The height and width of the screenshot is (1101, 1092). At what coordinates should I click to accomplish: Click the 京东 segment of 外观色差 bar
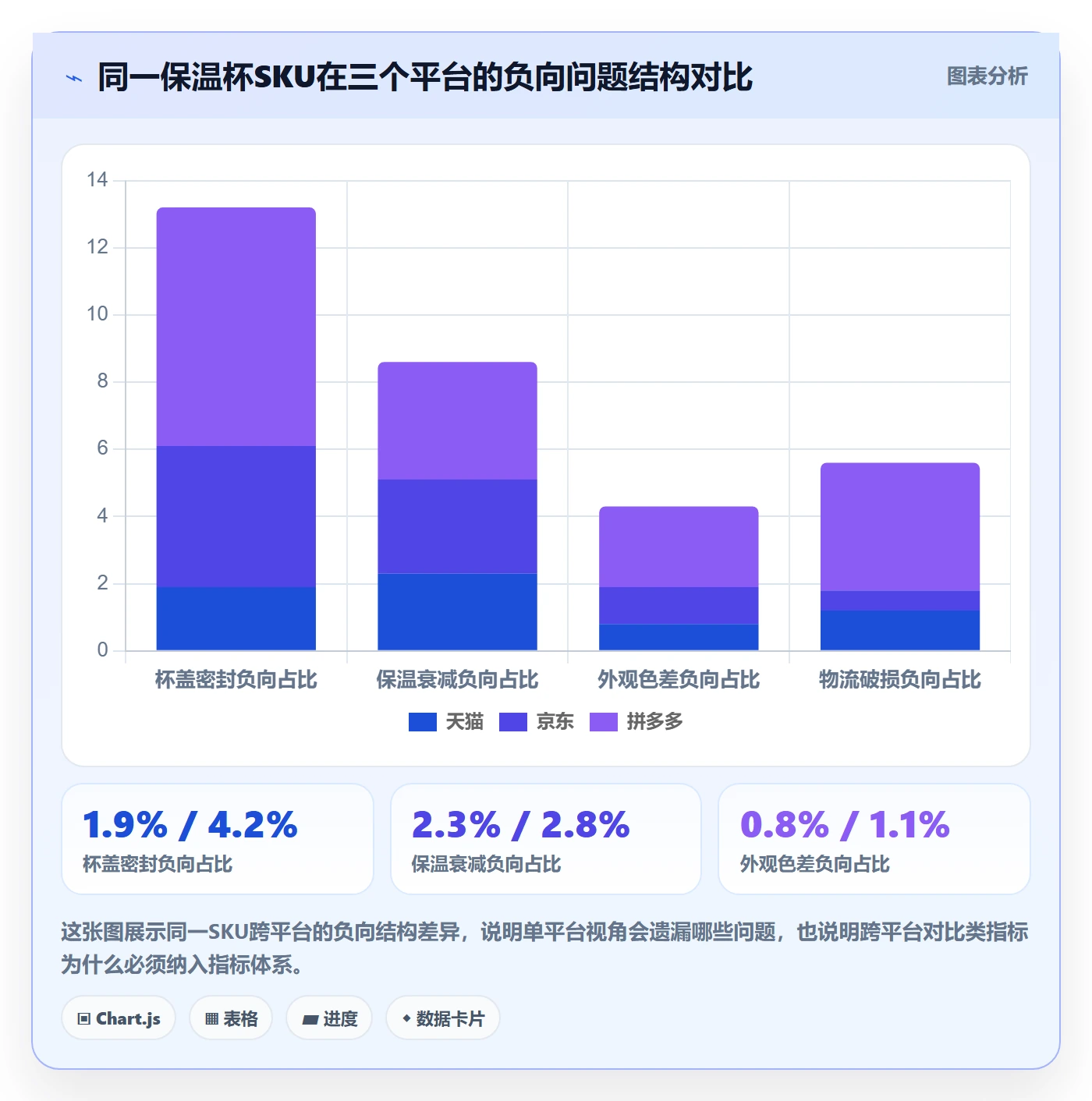[x=679, y=606]
